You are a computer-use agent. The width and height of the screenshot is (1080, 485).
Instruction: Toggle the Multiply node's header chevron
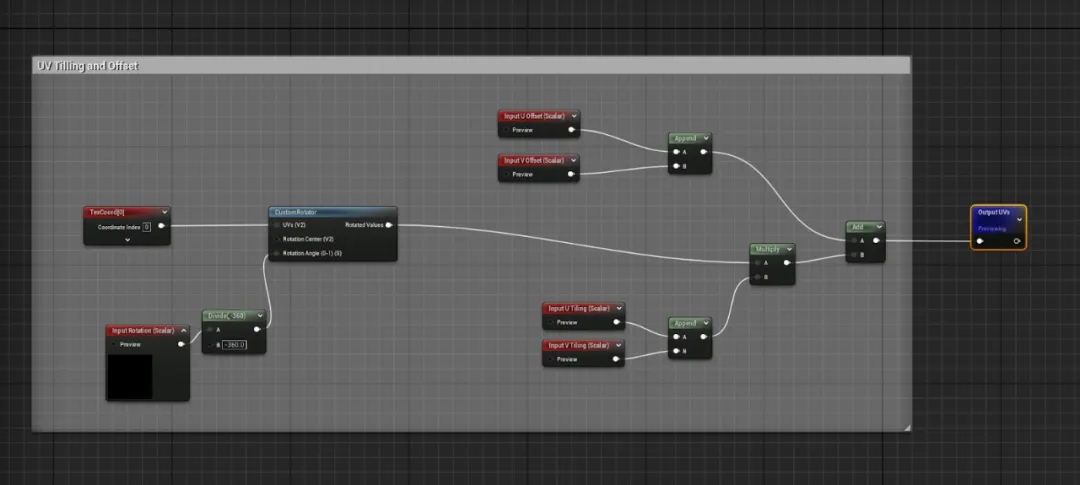(788, 249)
